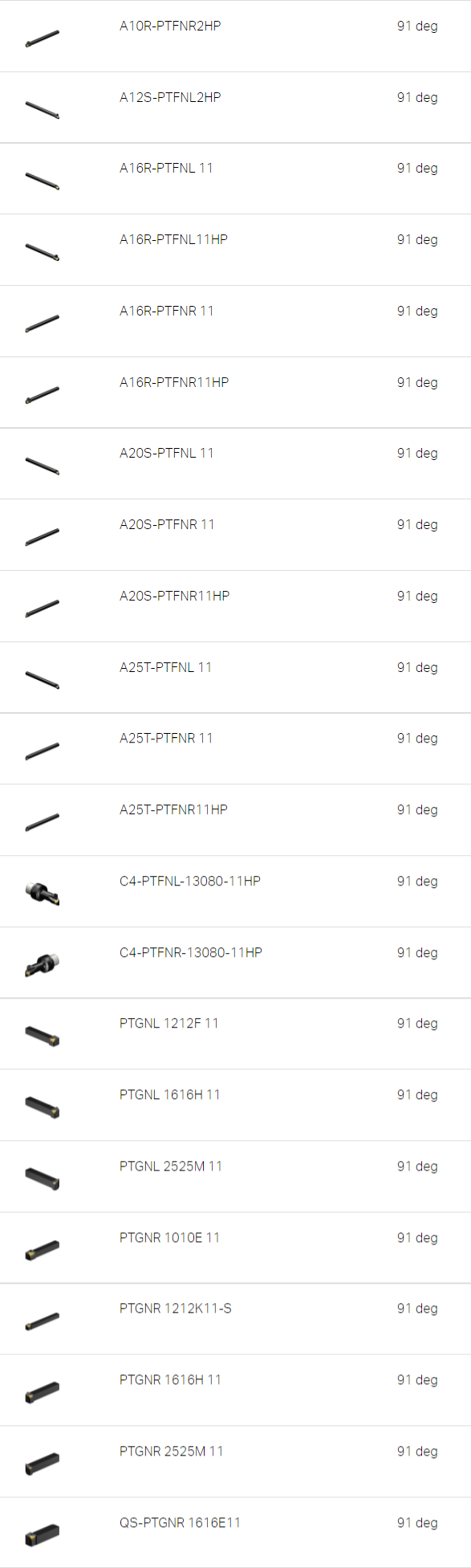Open the A25T-PTFNR11HP product link
Screen dimensions: 471x1568
click(174, 809)
